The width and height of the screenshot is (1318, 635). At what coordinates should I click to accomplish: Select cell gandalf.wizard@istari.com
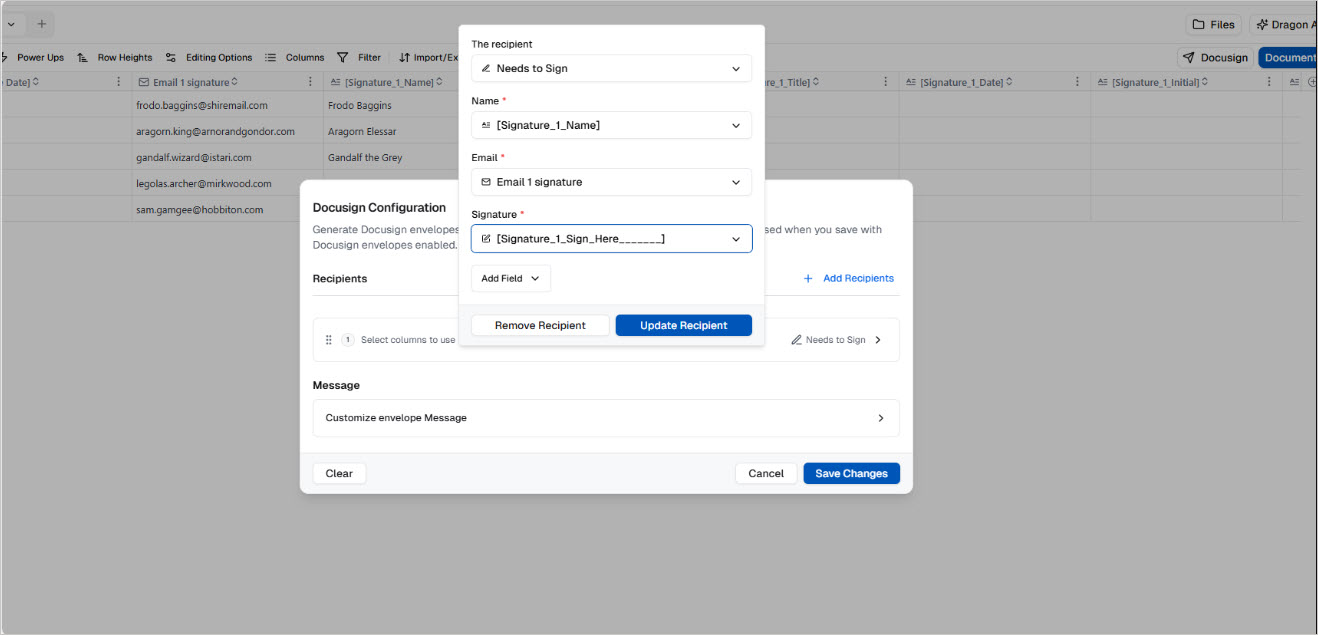tap(226, 157)
